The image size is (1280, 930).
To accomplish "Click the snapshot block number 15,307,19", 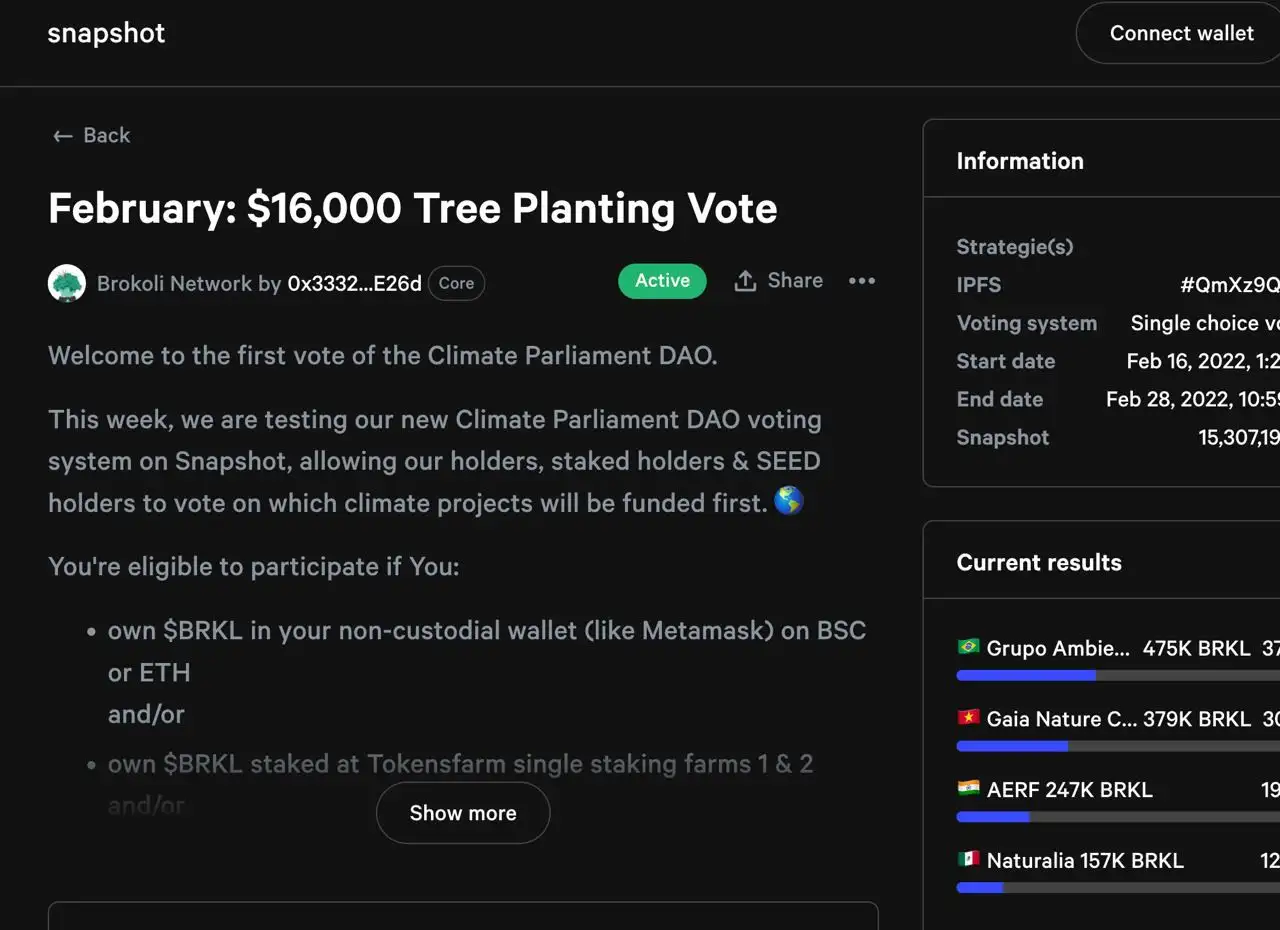I will pos(1238,437).
